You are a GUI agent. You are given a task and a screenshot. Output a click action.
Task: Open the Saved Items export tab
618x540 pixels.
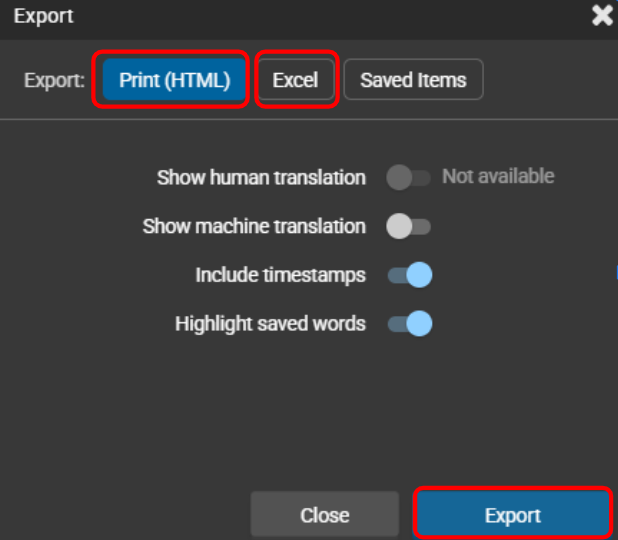click(x=413, y=80)
